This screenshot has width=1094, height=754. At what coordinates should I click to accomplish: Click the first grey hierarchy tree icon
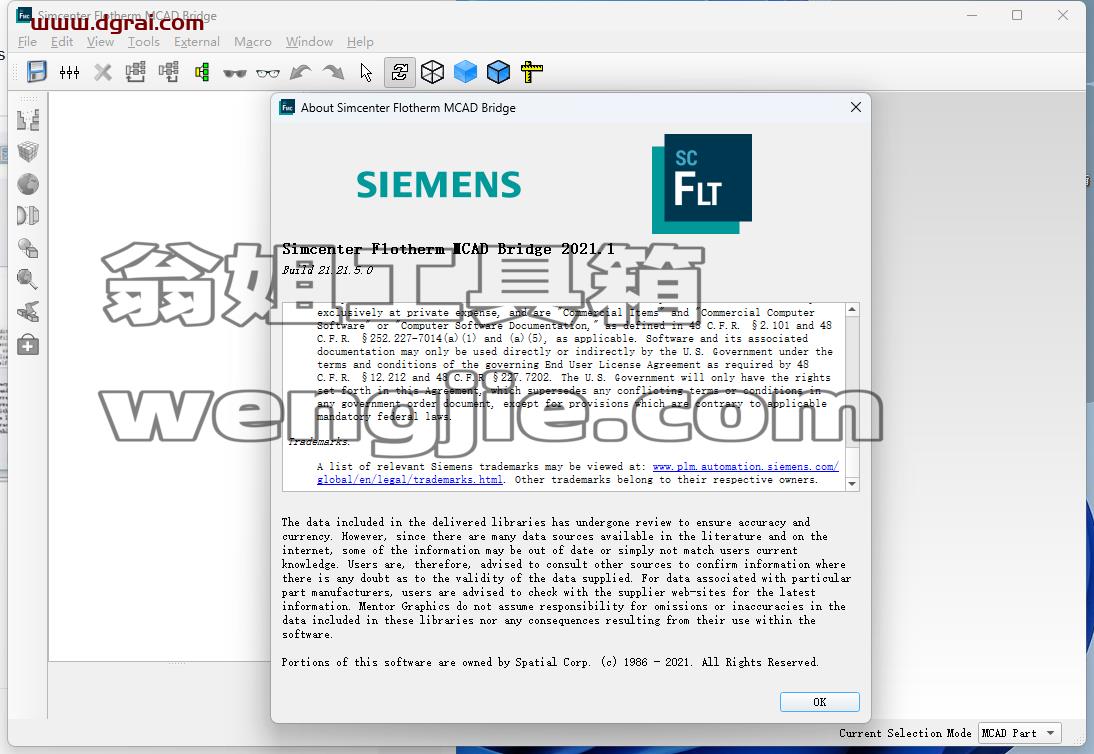[x=135, y=72]
